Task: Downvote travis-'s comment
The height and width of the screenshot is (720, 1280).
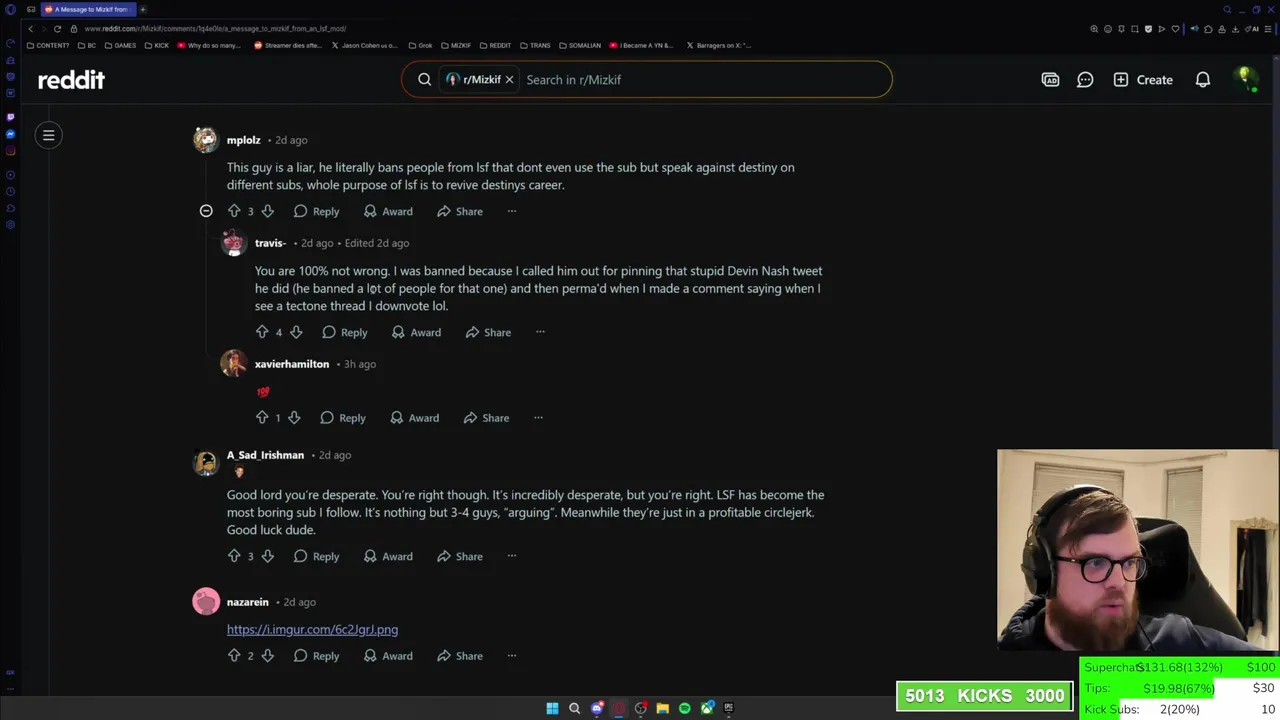Action: coord(296,332)
